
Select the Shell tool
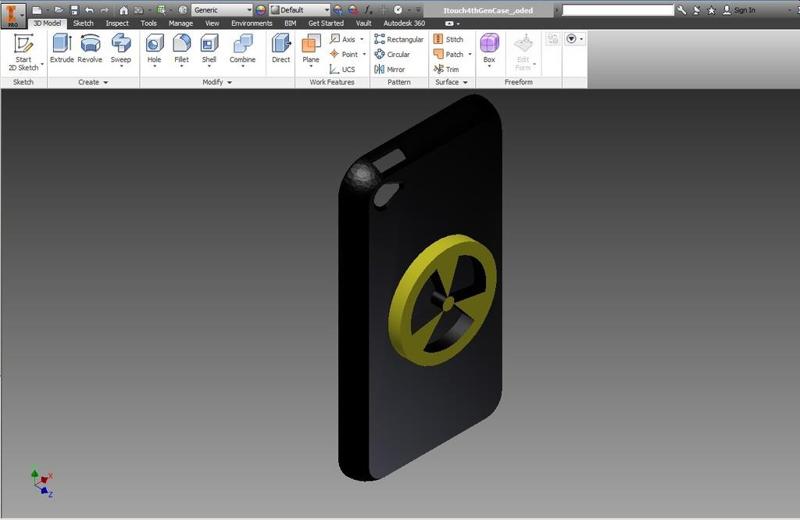209,49
